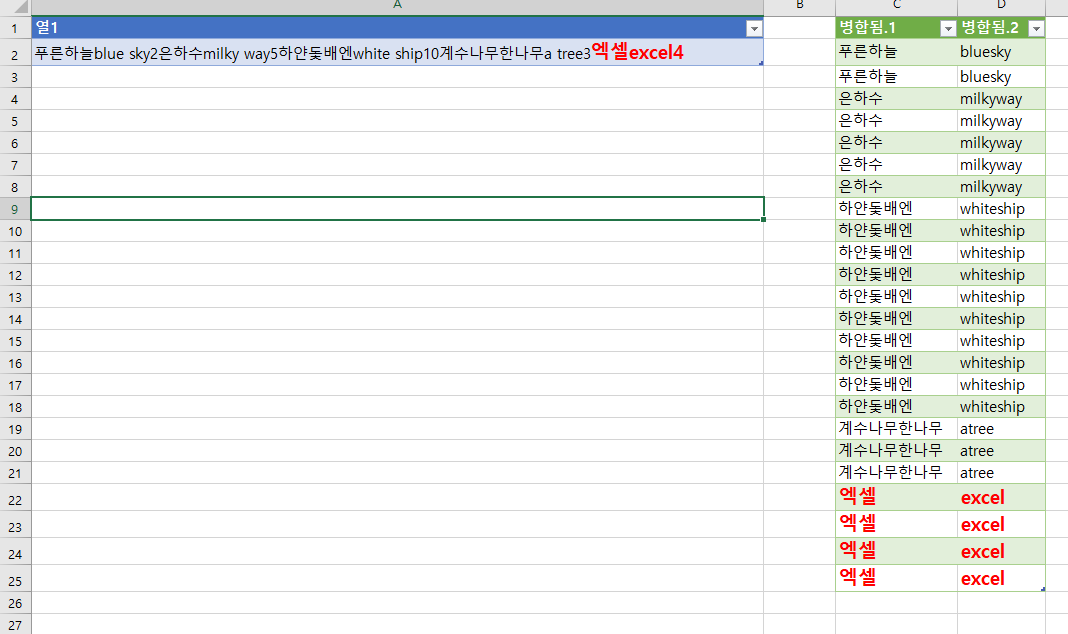Open the 열1 filter dropdown
This screenshot has width=1068, height=634.
click(754, 29)
